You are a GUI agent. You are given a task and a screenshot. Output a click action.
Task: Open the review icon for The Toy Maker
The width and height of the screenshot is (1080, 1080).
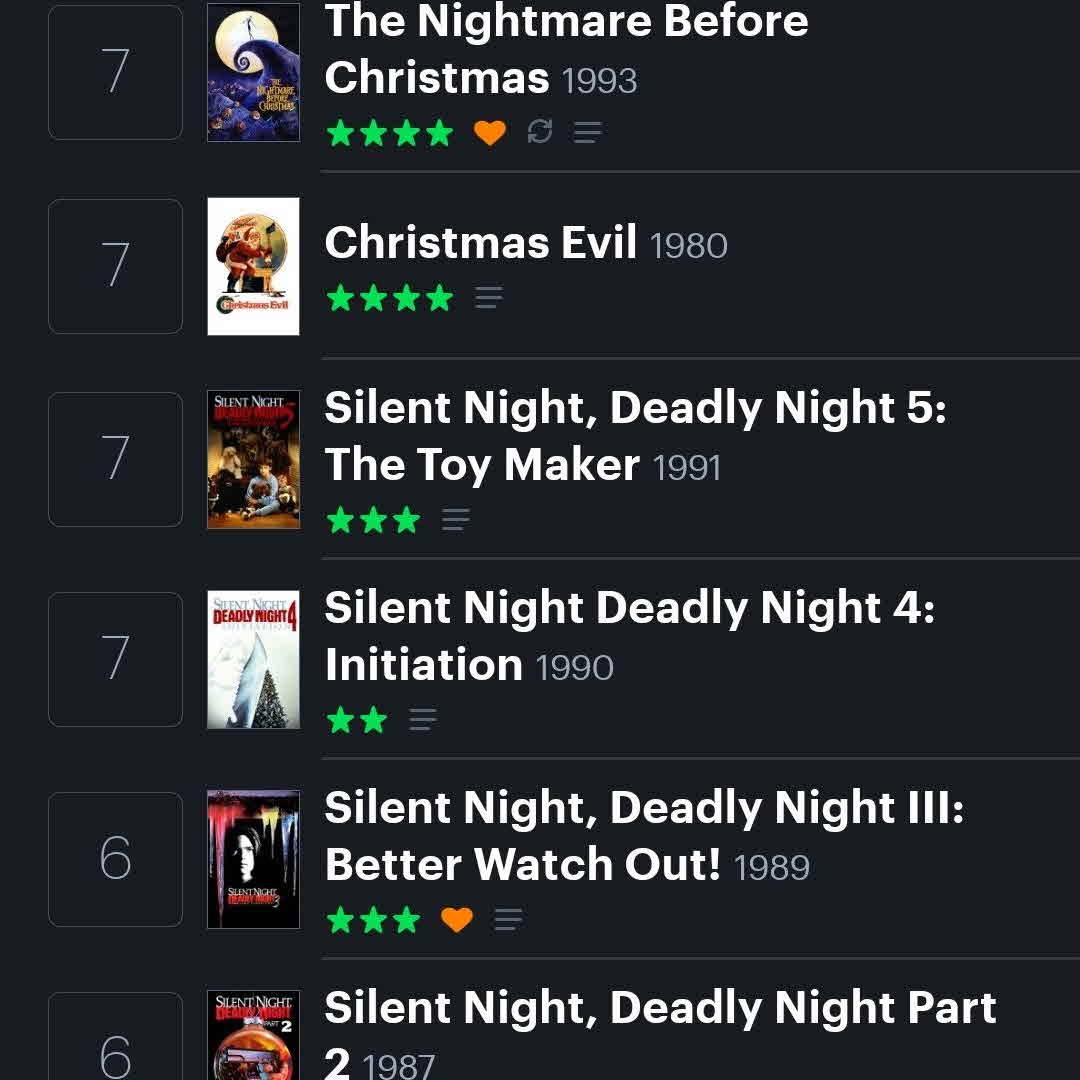pos(455,519)
